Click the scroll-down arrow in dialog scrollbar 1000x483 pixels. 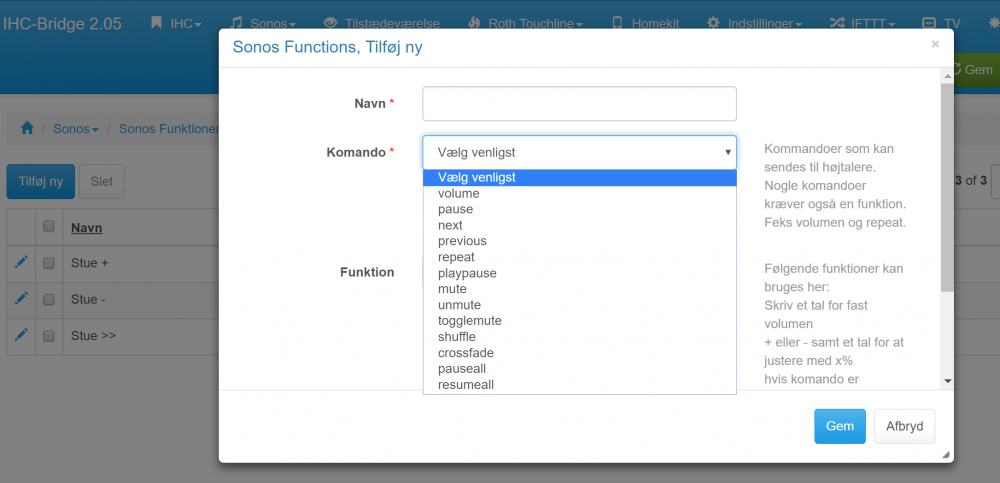(947, 380)
